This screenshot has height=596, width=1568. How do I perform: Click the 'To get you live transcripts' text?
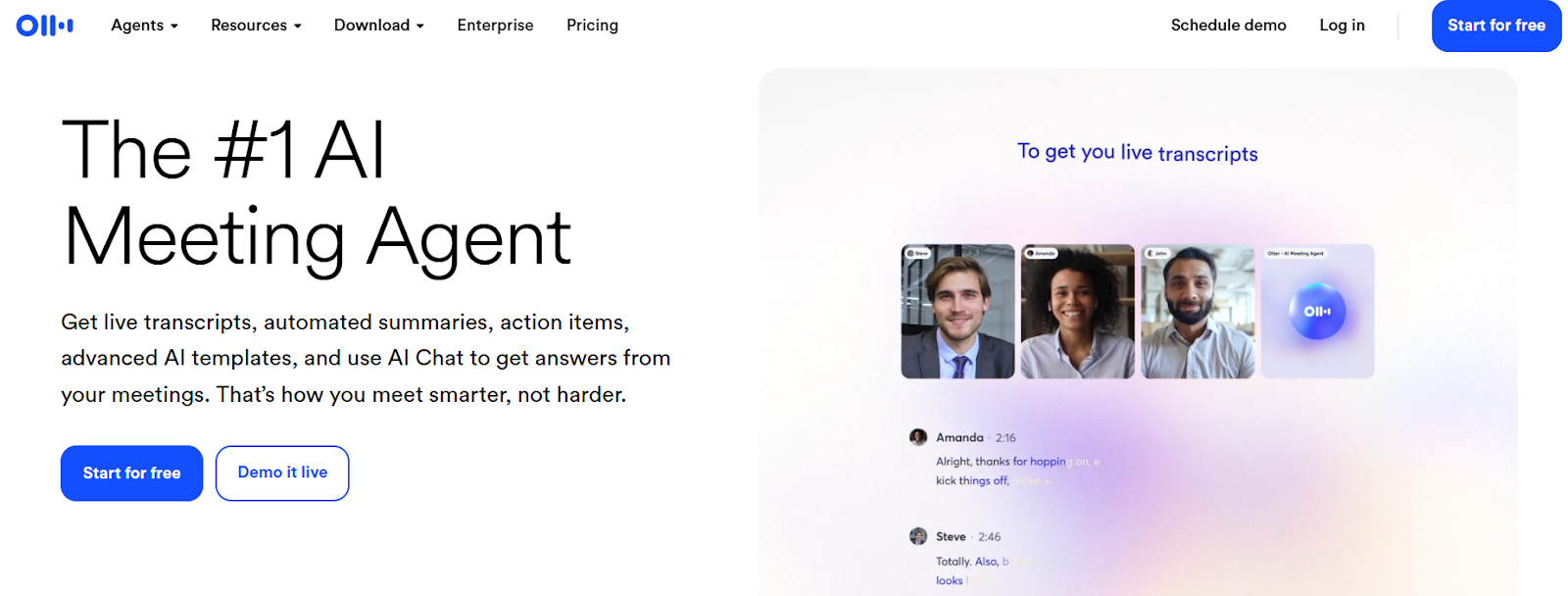1138,152
